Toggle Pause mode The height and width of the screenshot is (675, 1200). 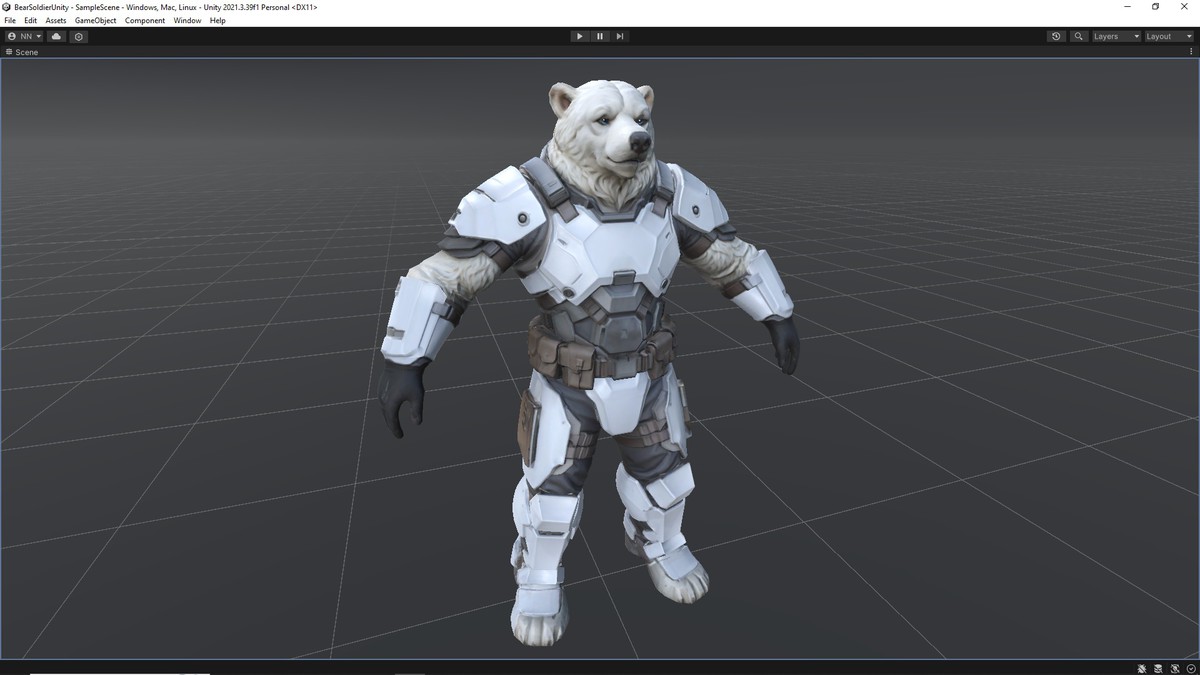600,36
